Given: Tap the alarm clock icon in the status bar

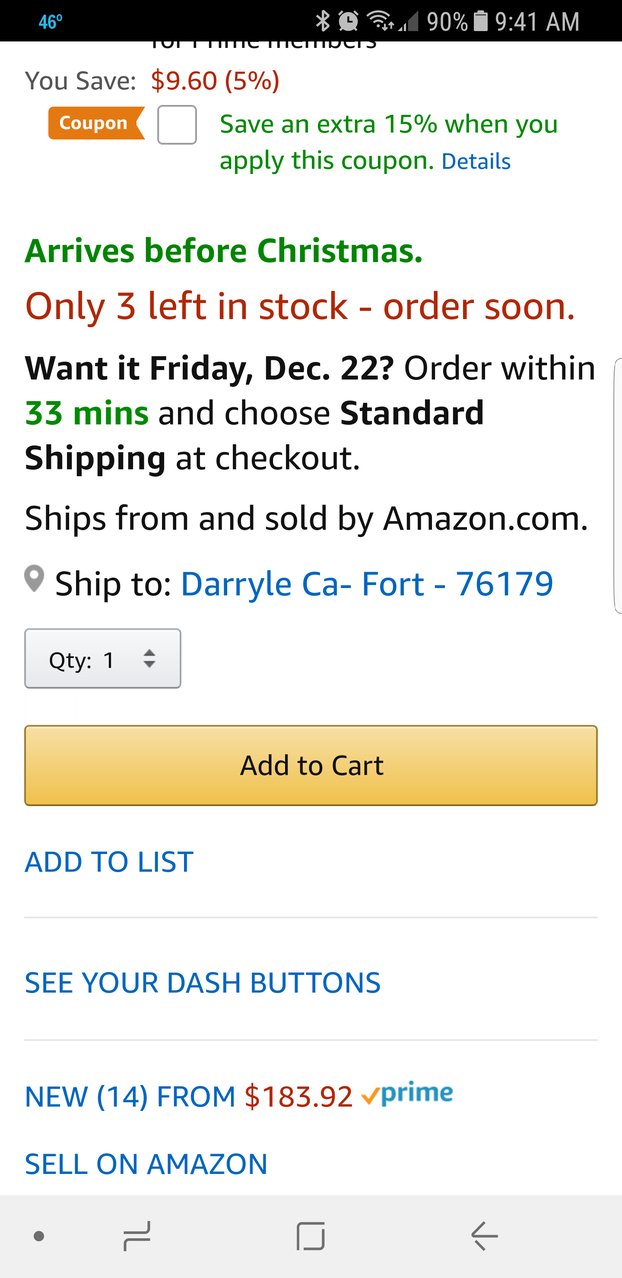Looking at the screenshot, I should coord(348,21).
